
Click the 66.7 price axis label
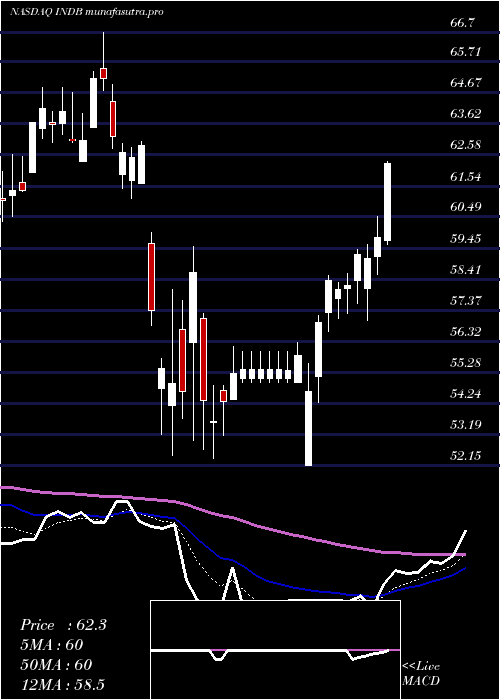463,22
